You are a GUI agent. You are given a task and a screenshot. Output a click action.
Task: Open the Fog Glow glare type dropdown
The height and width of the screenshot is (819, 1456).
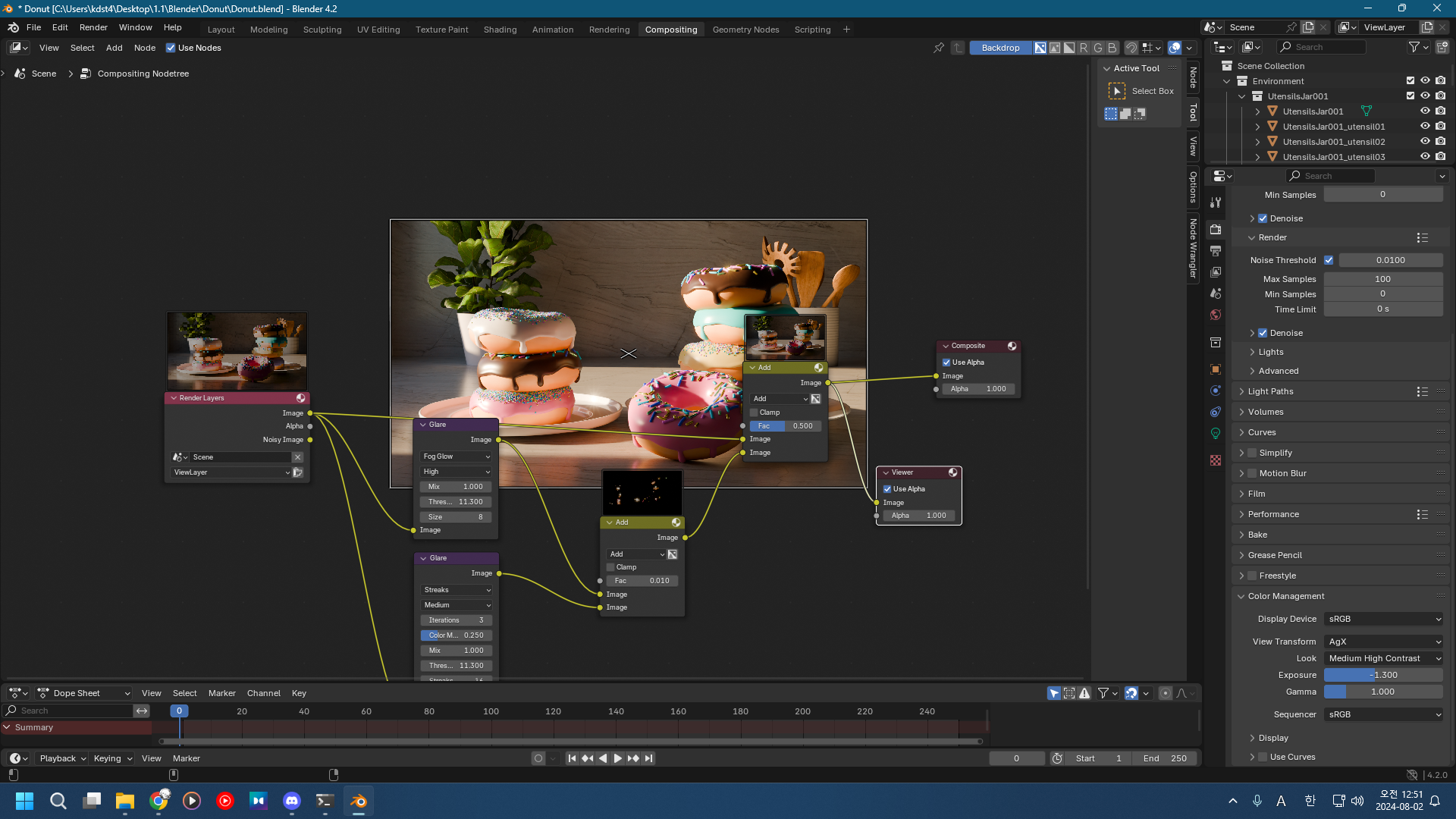(456, 457)
